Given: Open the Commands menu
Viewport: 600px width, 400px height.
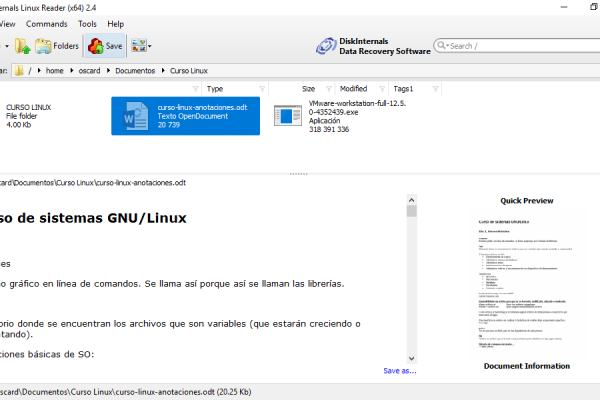Looking at the screenshot, I should (47, 24).
